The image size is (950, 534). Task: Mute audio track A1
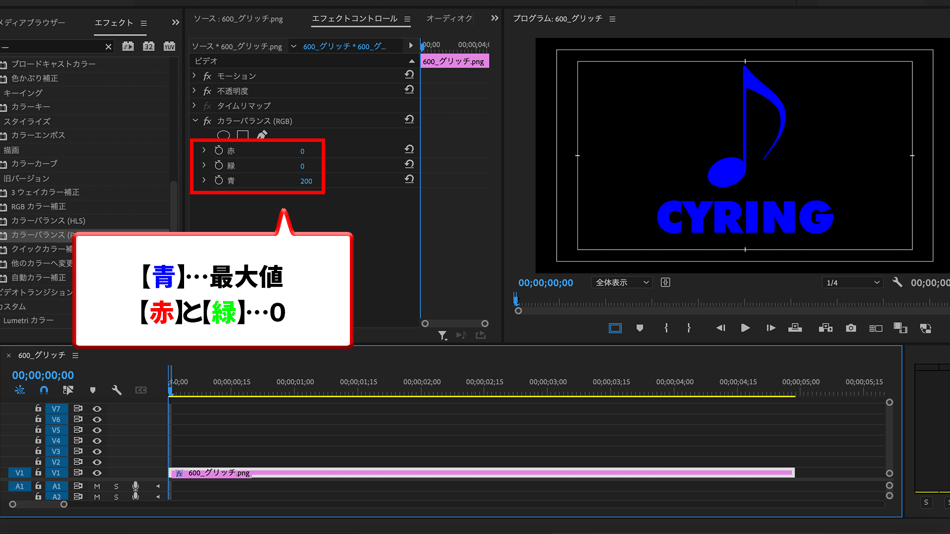[x=97, y=486]
